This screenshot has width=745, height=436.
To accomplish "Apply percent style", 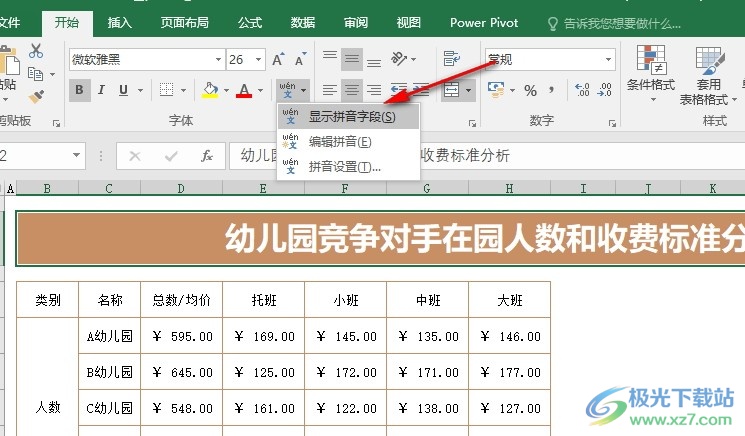I will pos(530,90).
